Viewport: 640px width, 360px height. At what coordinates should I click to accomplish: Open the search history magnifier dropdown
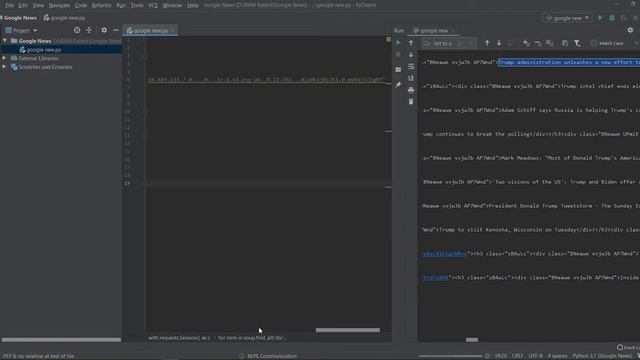point(427,43)
